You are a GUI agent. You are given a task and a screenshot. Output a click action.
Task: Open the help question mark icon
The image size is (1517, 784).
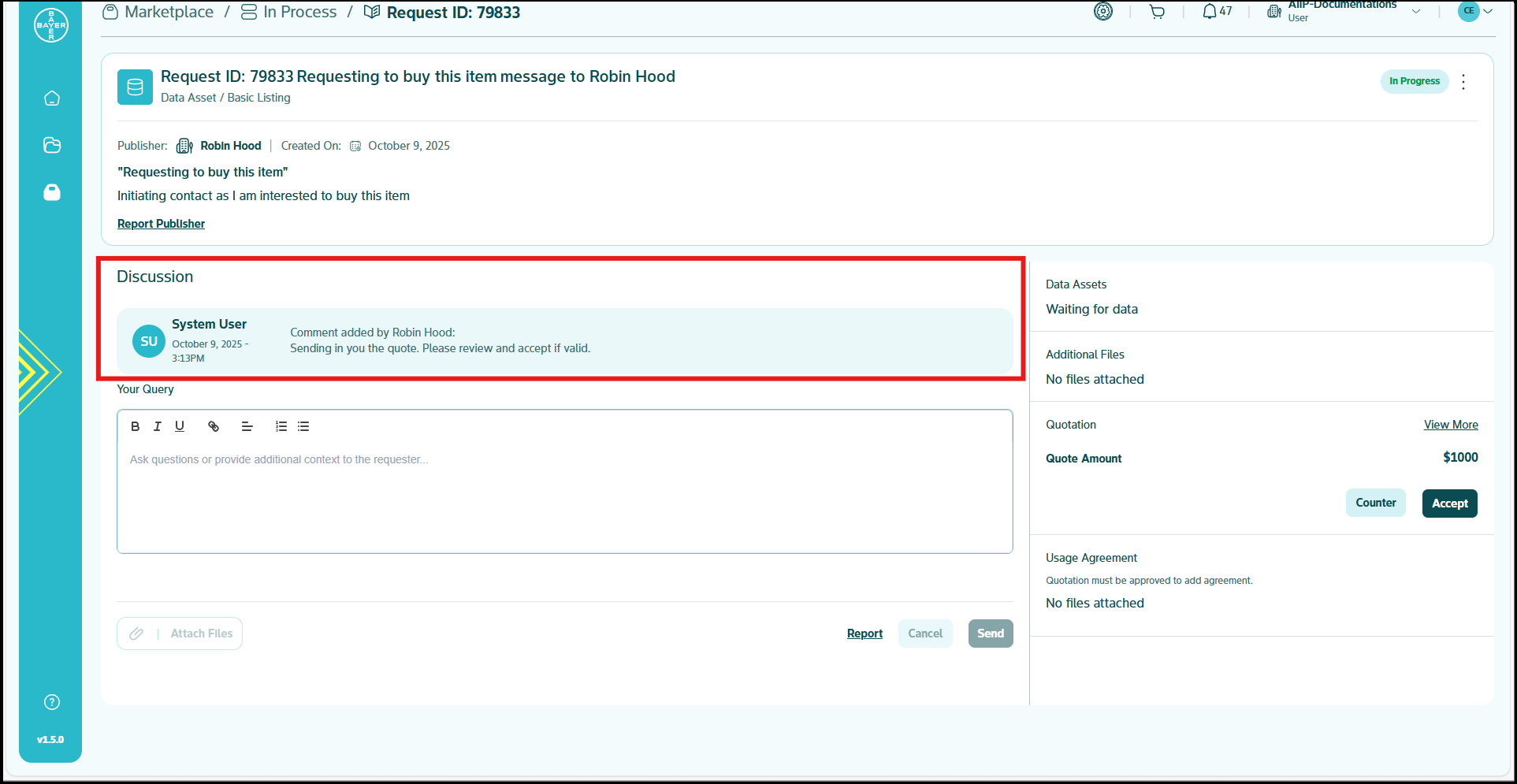click(x=52, y=702)
